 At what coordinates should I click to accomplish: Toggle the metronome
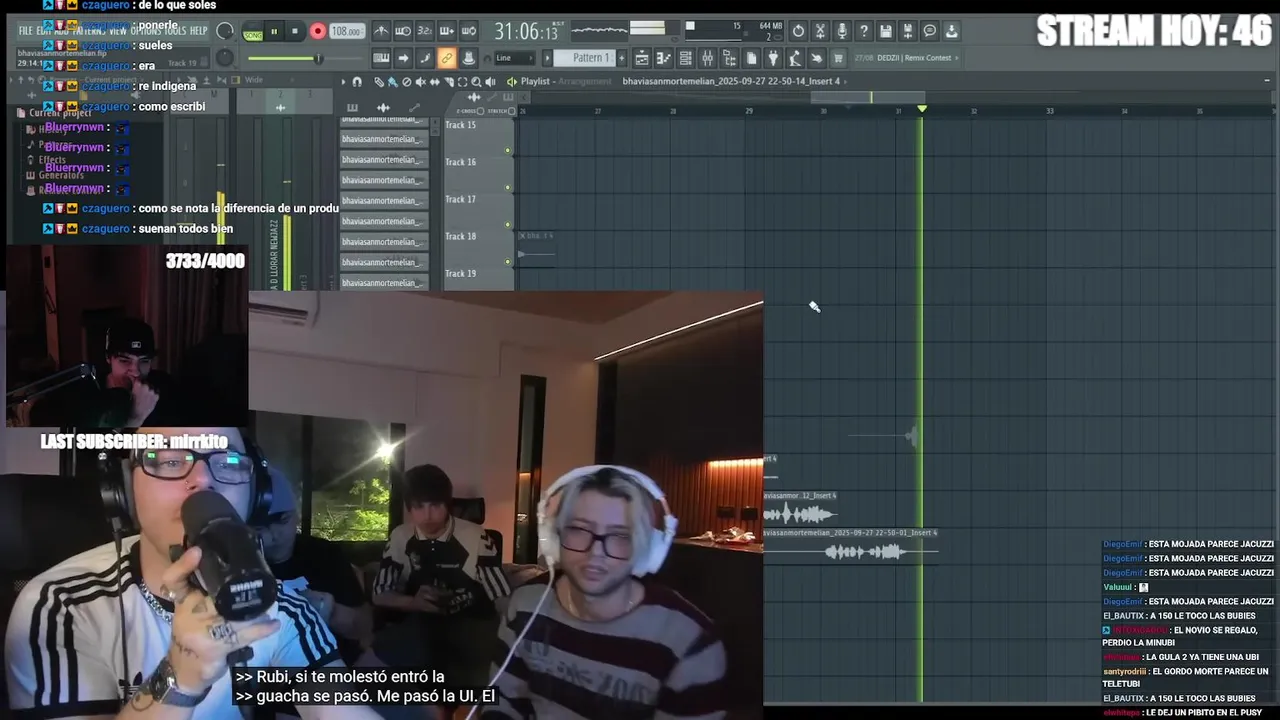(381, 31)
